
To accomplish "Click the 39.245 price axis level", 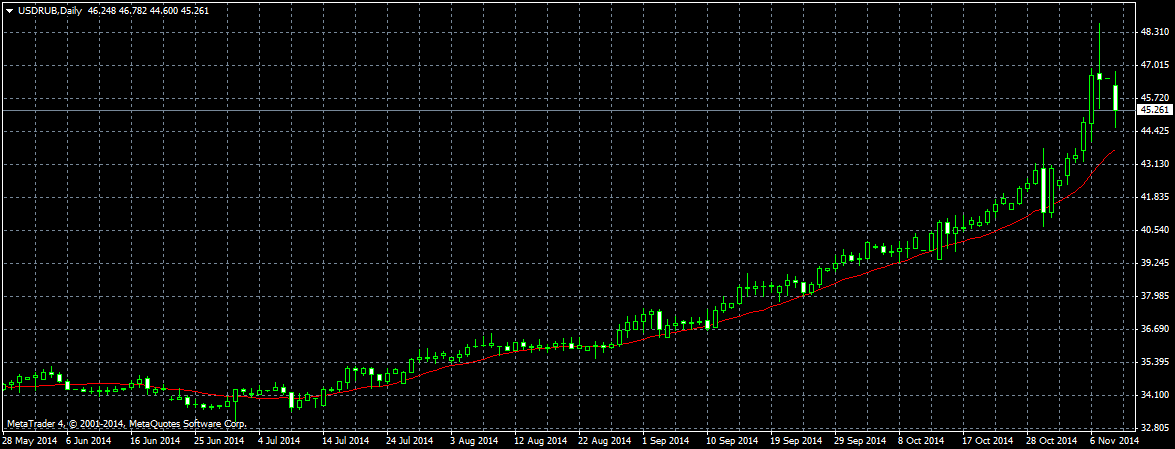I will pyautogui.click(x=1154, y=263).
